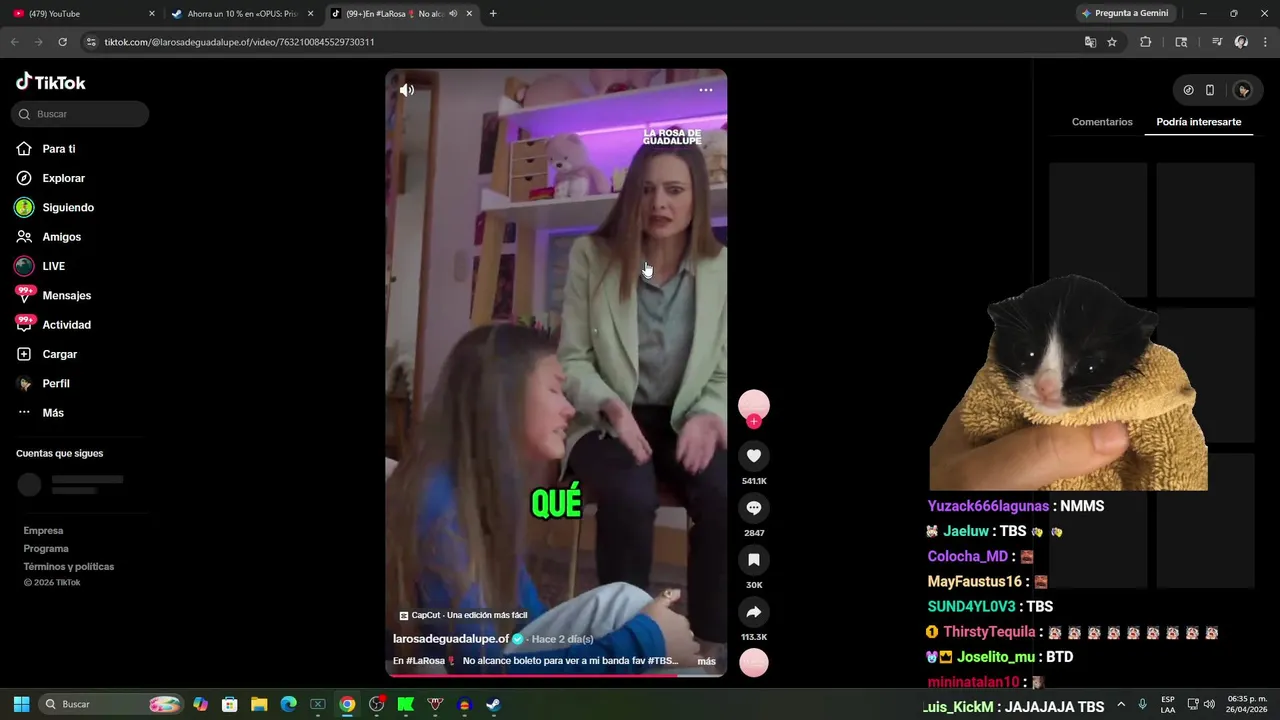Expand Términos y políticas section

click(x=69, y=567)
